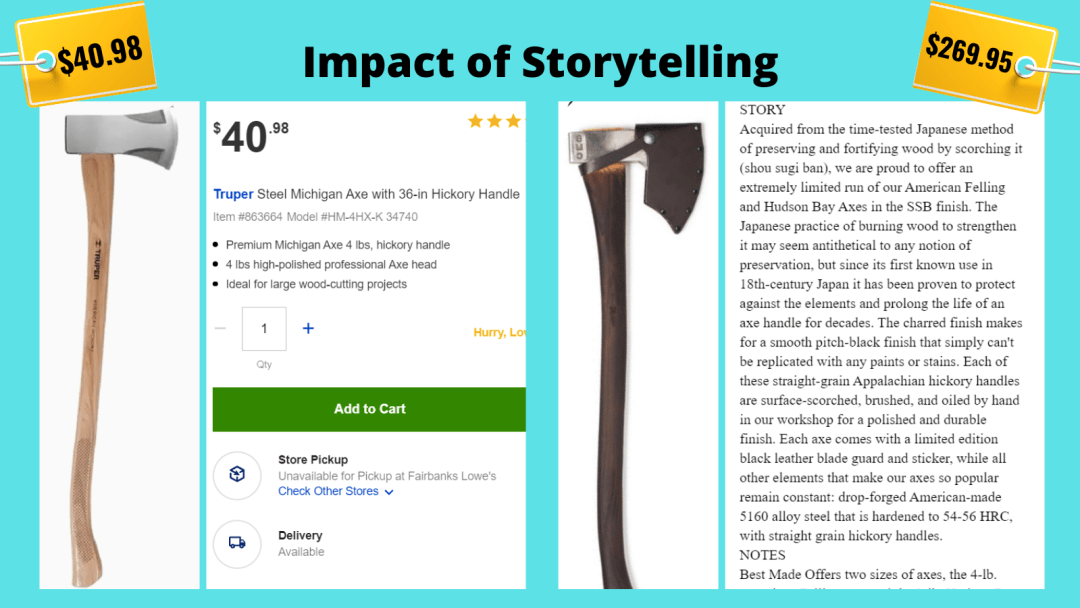Click the STORY section heading

(x=762, y=109)
